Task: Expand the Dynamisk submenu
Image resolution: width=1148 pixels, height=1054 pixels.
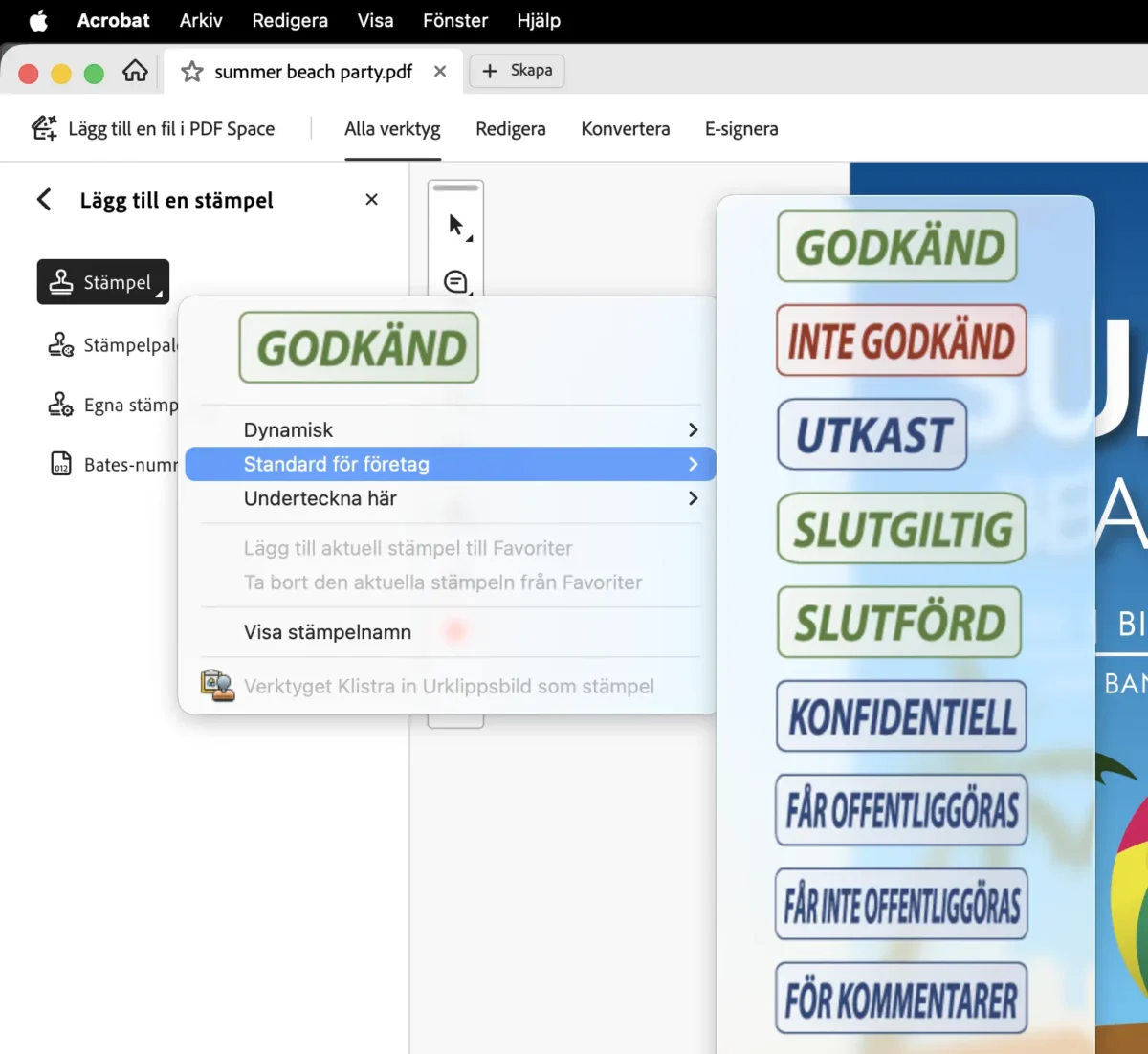Action: coord(450,430)
